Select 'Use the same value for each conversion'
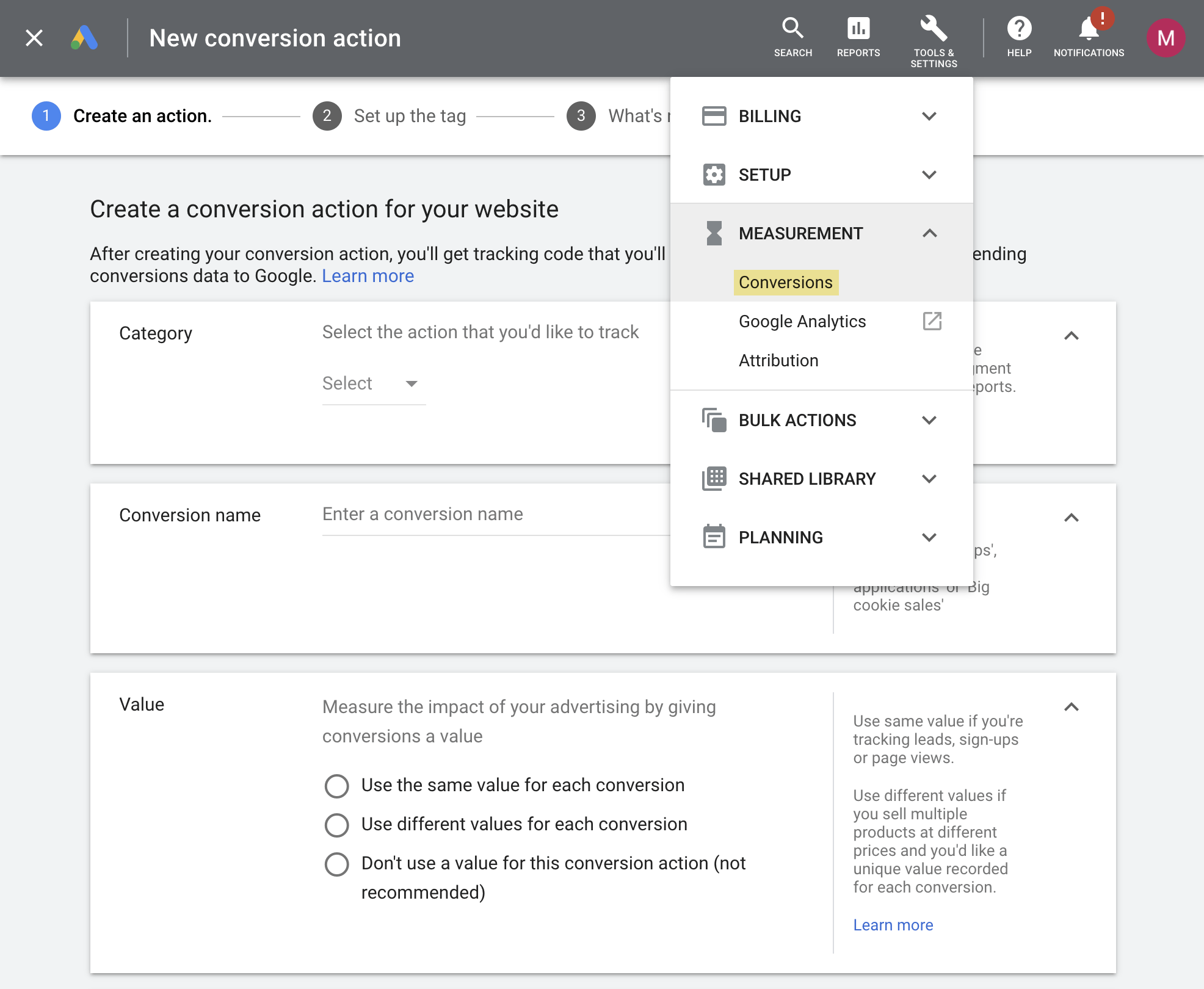This screenshot has width=1204, height=989. [x=336, y=786]
